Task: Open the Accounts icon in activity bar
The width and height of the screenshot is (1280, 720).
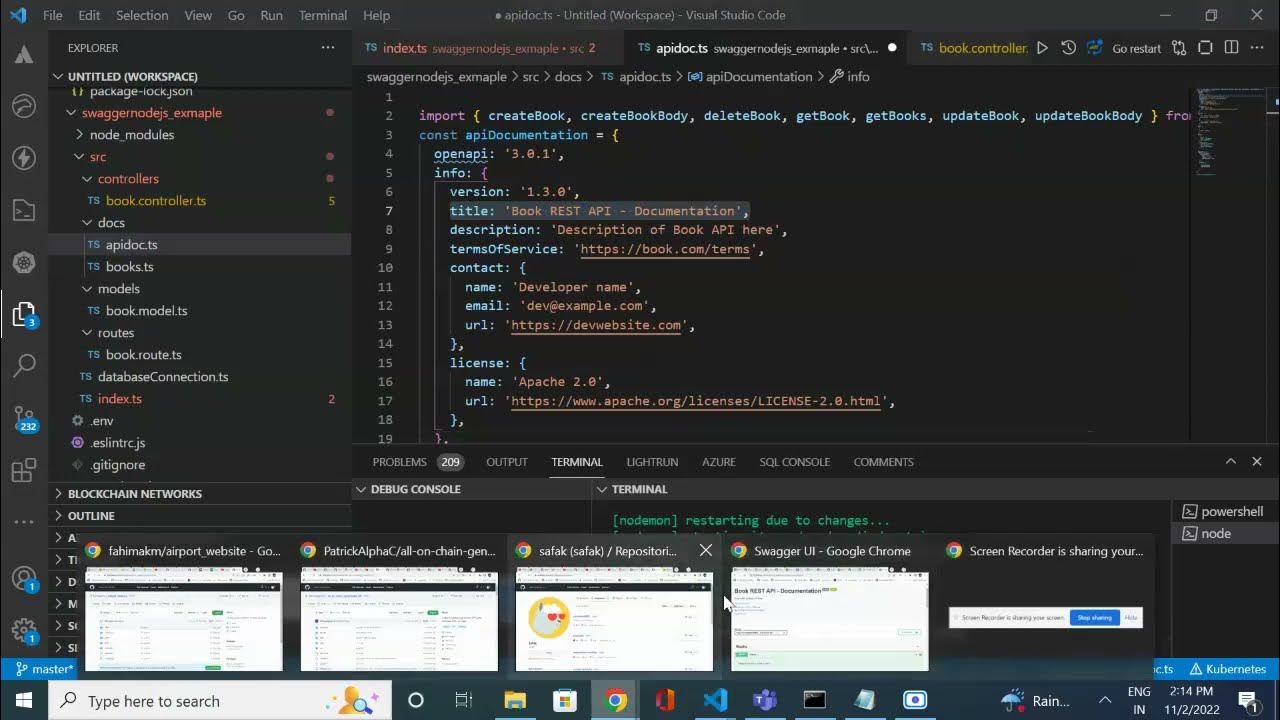Action: point(24,580)
